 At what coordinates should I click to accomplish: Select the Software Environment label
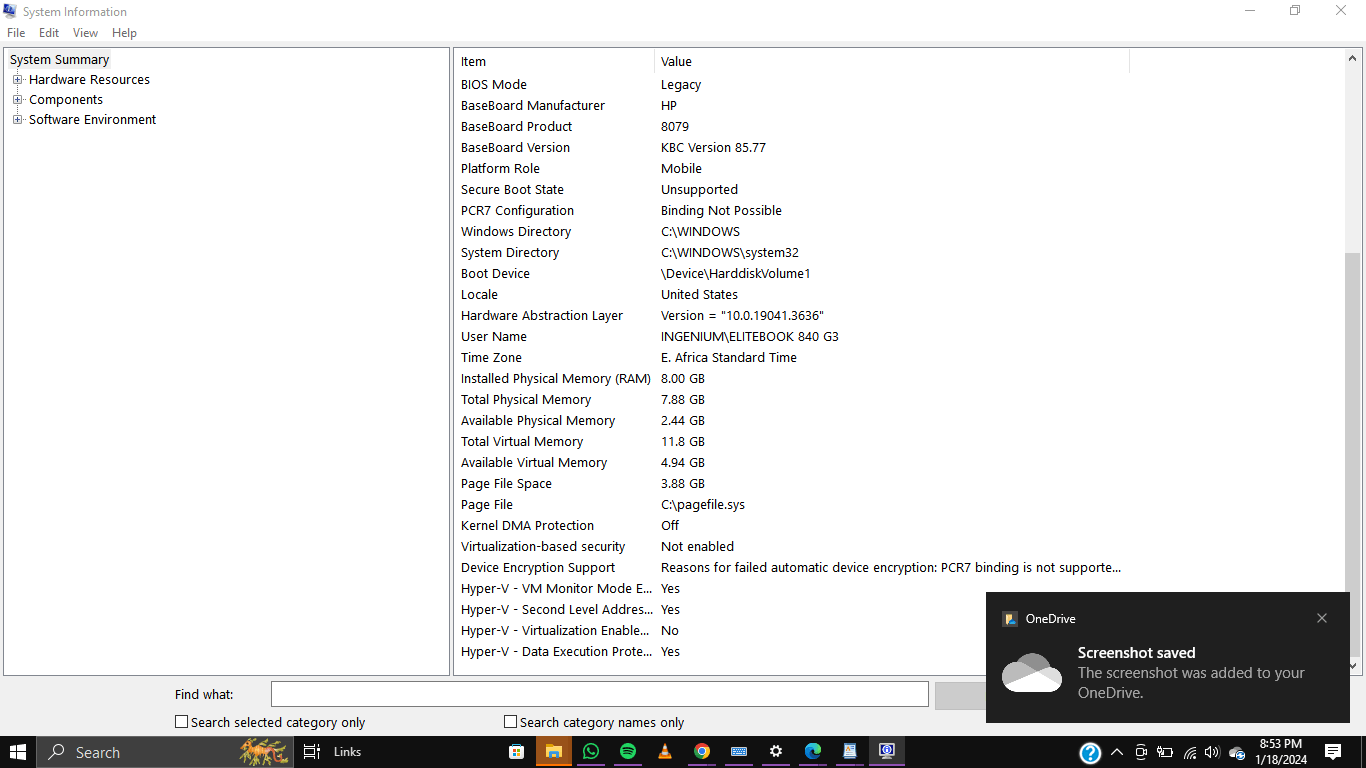click(x=92, y=120)
